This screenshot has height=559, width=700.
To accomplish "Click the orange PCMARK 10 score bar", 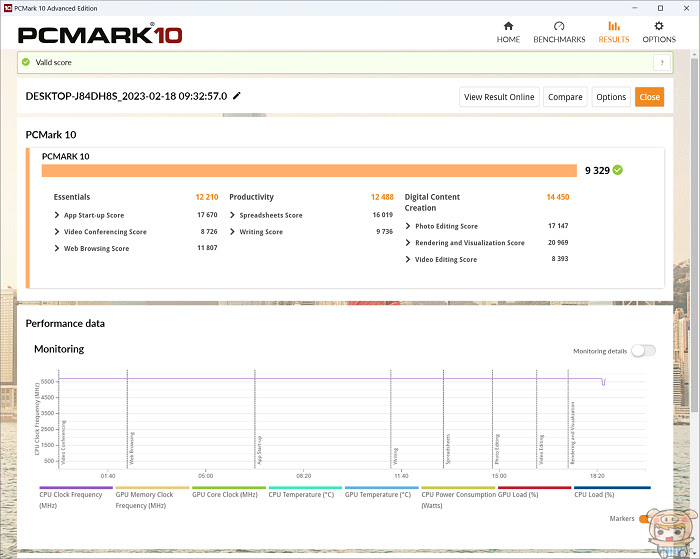I will 309,171.
